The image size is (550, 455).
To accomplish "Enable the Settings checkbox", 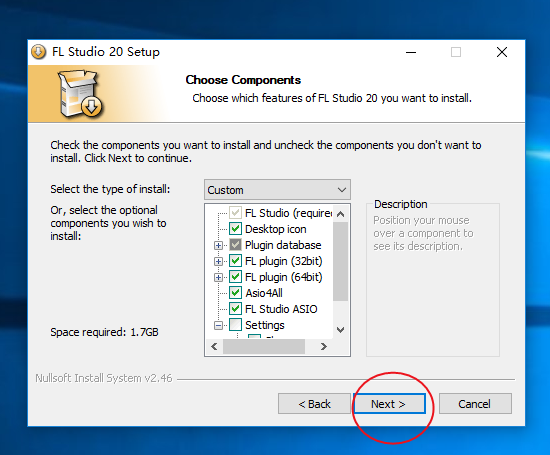I will [235, 325].
